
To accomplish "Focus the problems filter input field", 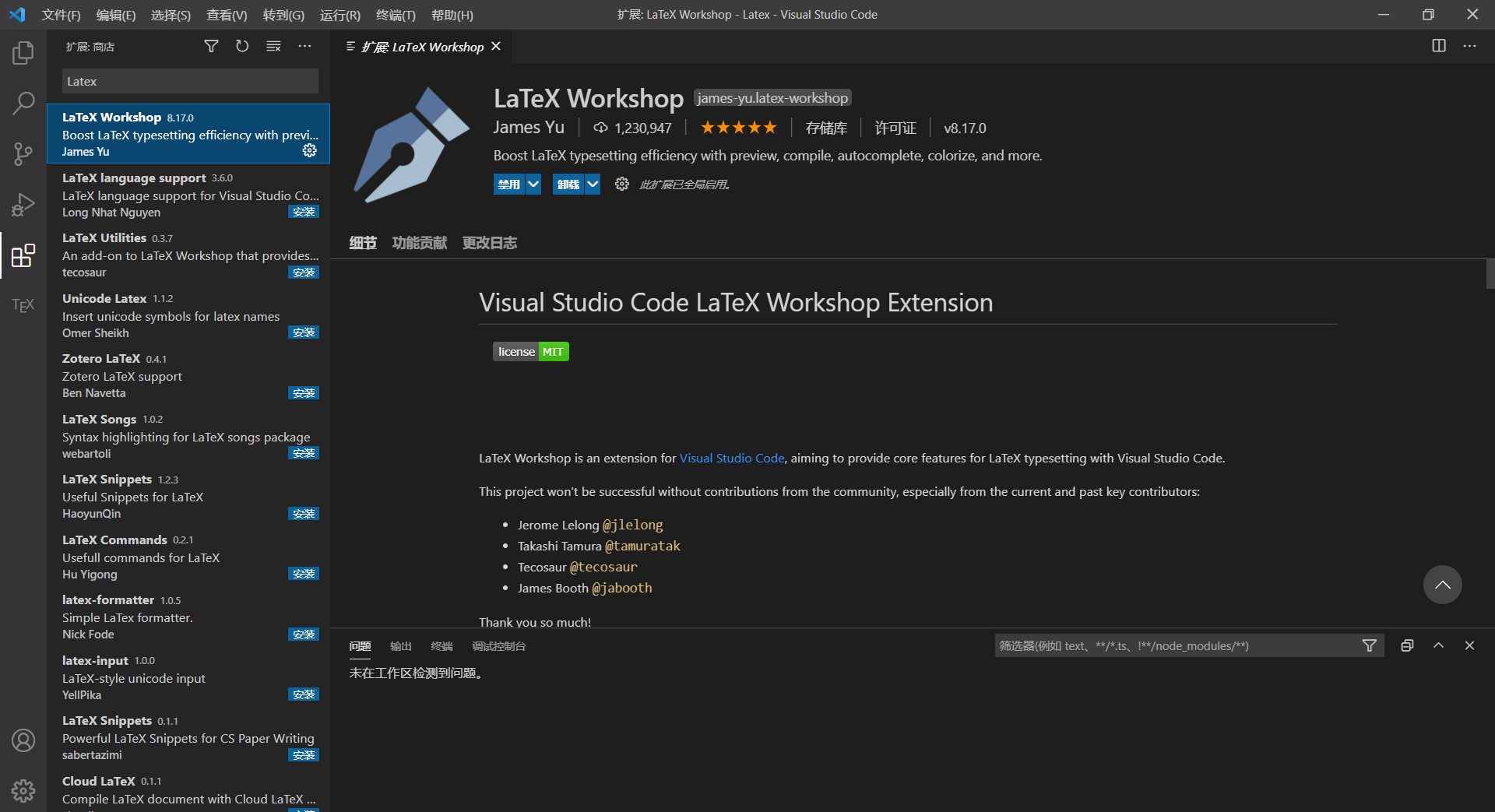I will click(1177, 645).
